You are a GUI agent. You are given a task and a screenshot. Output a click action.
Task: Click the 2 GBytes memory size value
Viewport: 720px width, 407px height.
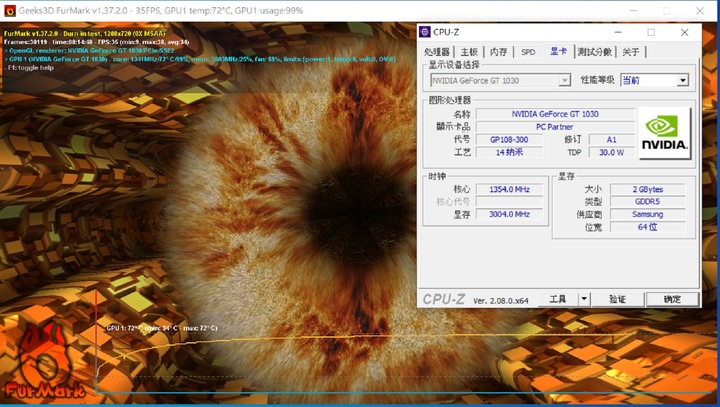coord(647,189)
